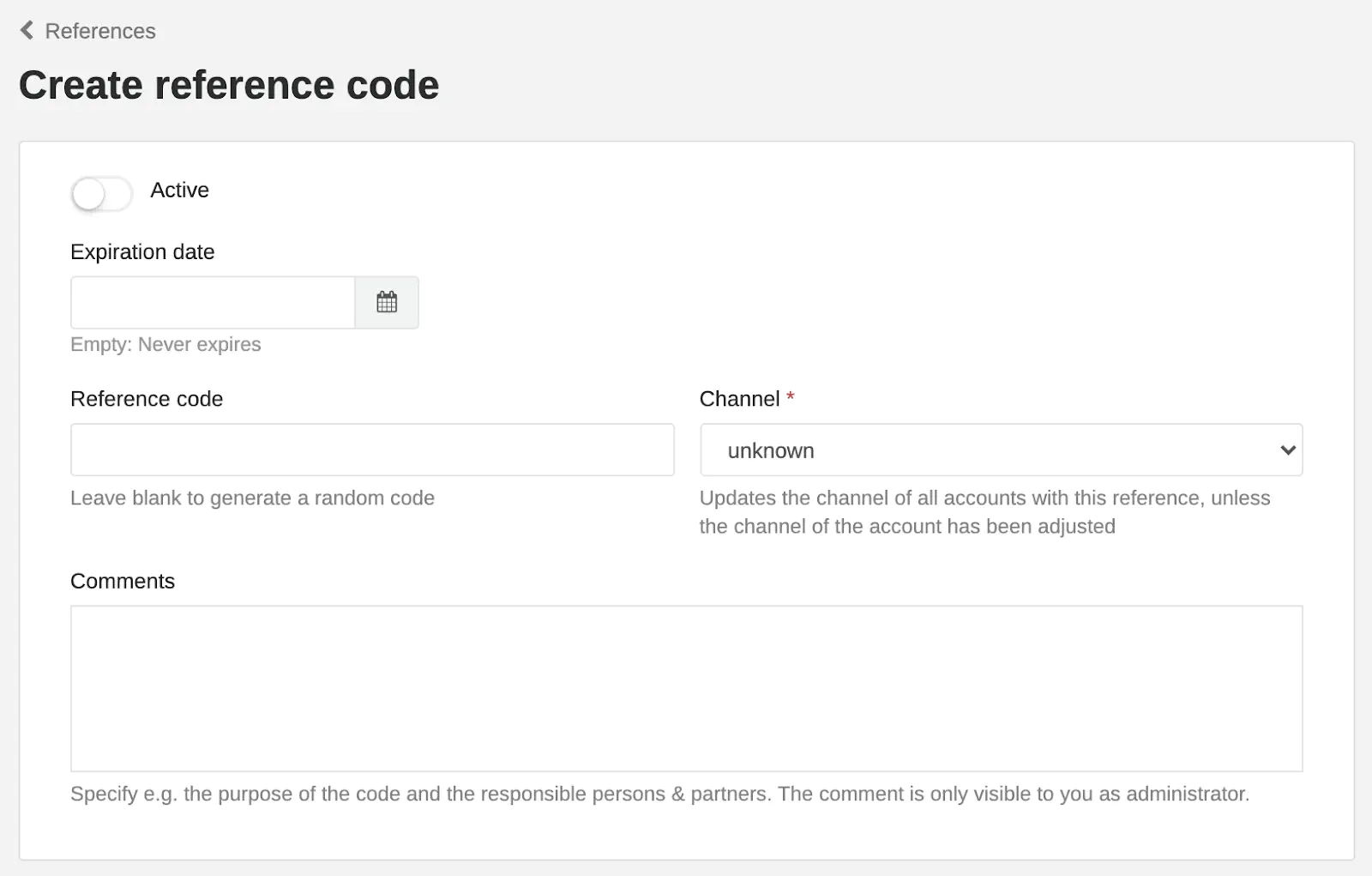Open the calendar date picker icon

tap(387, 302)
